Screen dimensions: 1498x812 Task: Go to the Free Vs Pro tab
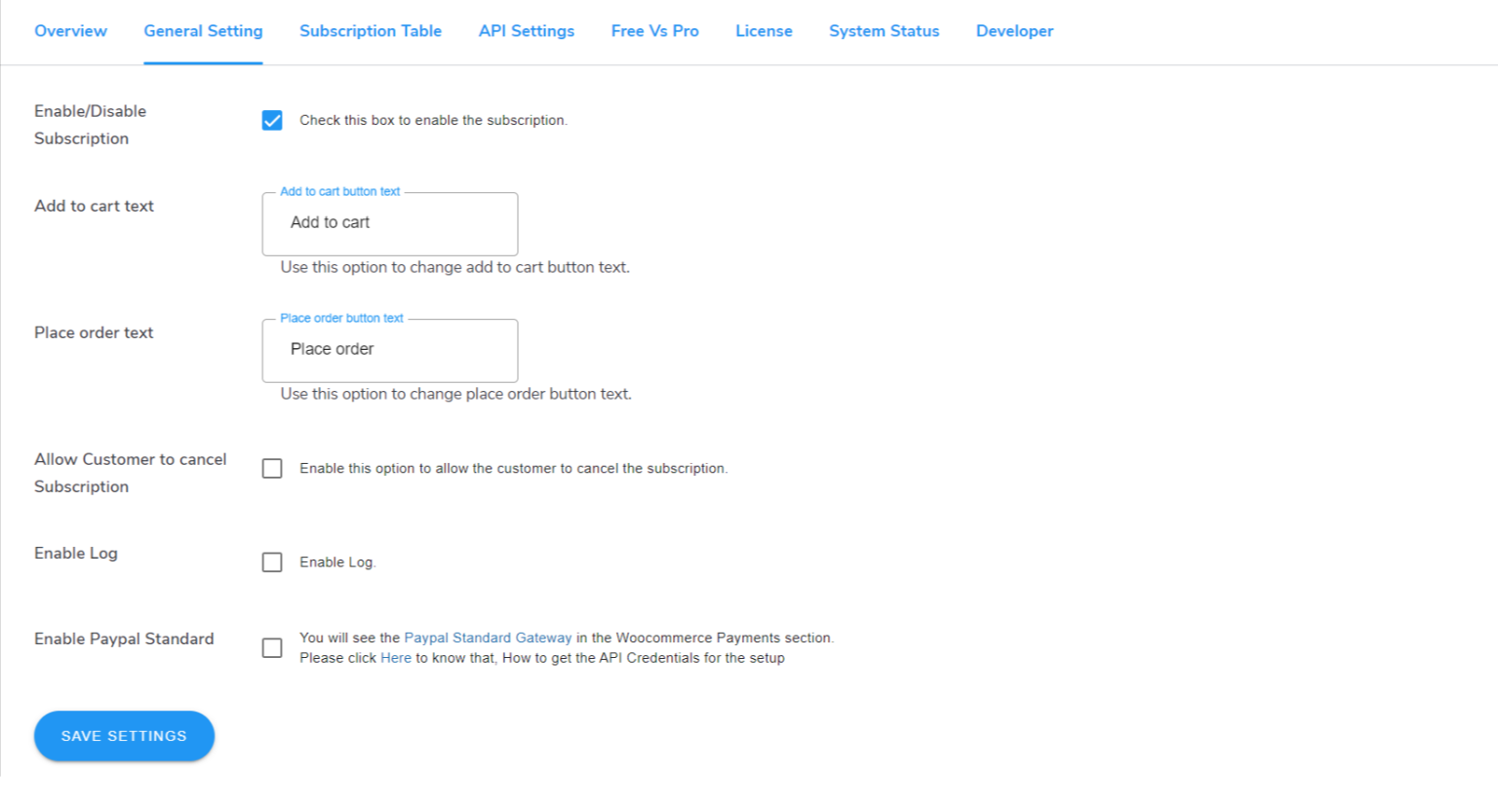(x=655, y=31)
